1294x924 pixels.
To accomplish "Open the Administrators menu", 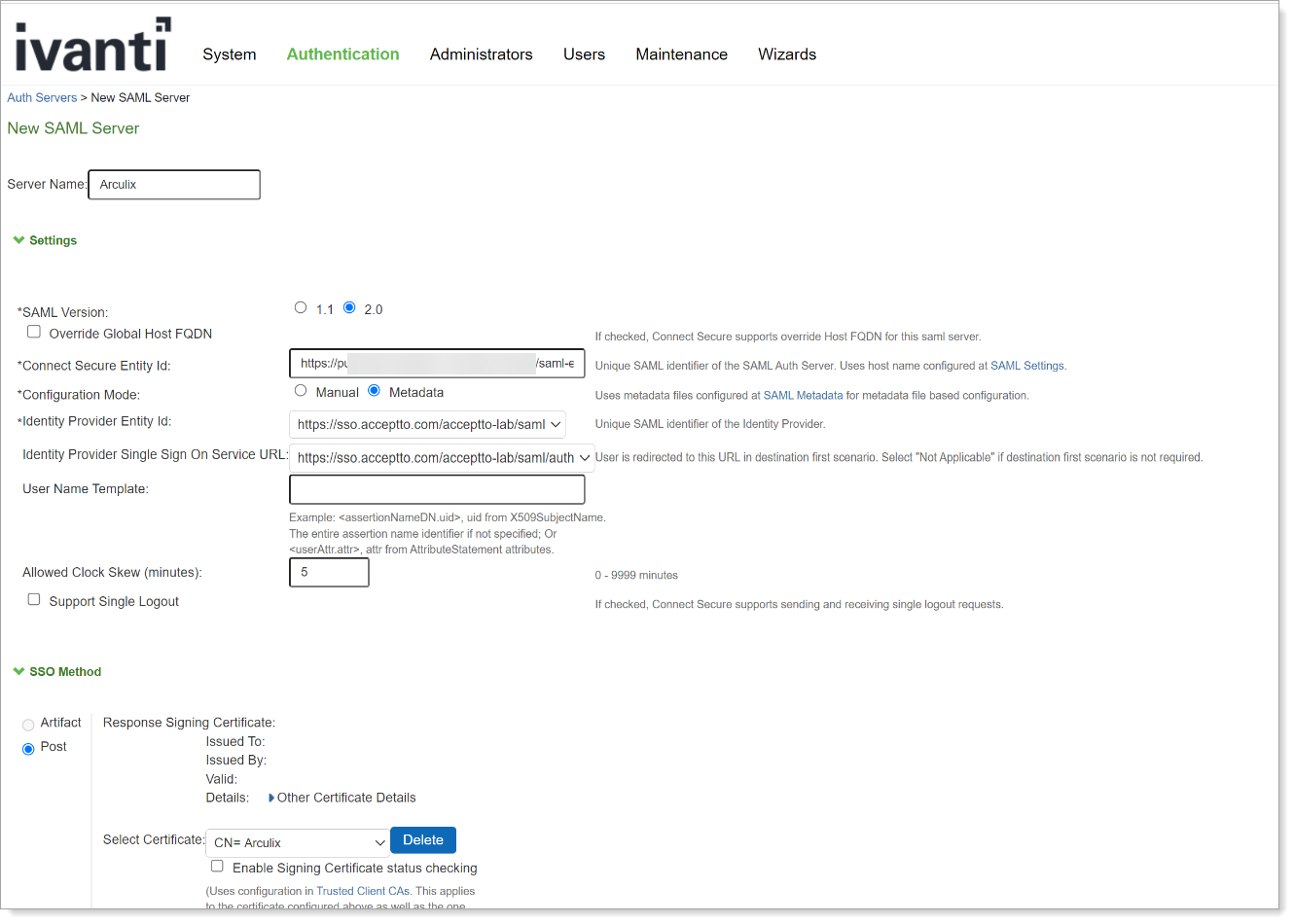I will (482, 54).
